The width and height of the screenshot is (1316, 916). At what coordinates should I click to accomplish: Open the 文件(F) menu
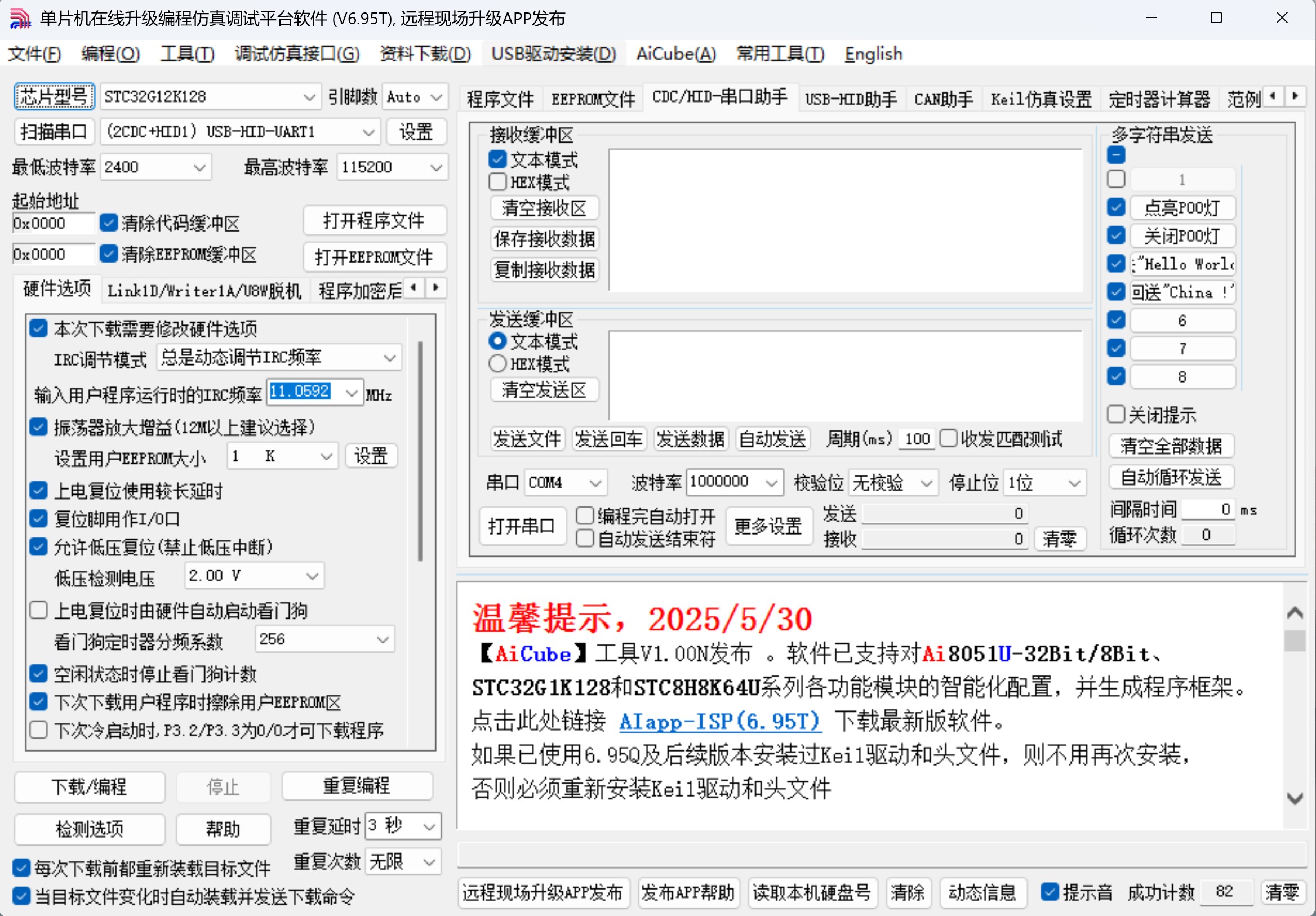pyautogui.click(x=34, y=54)
